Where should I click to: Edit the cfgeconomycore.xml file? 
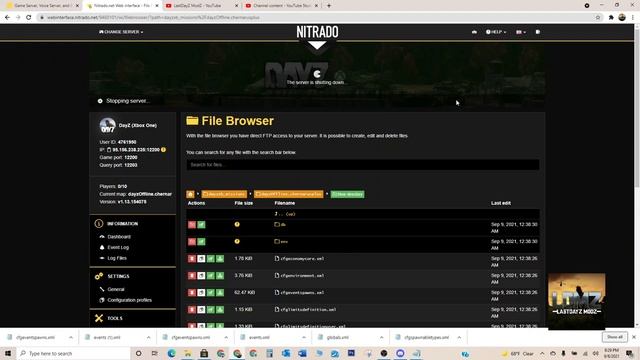click(x=211, y=259)
